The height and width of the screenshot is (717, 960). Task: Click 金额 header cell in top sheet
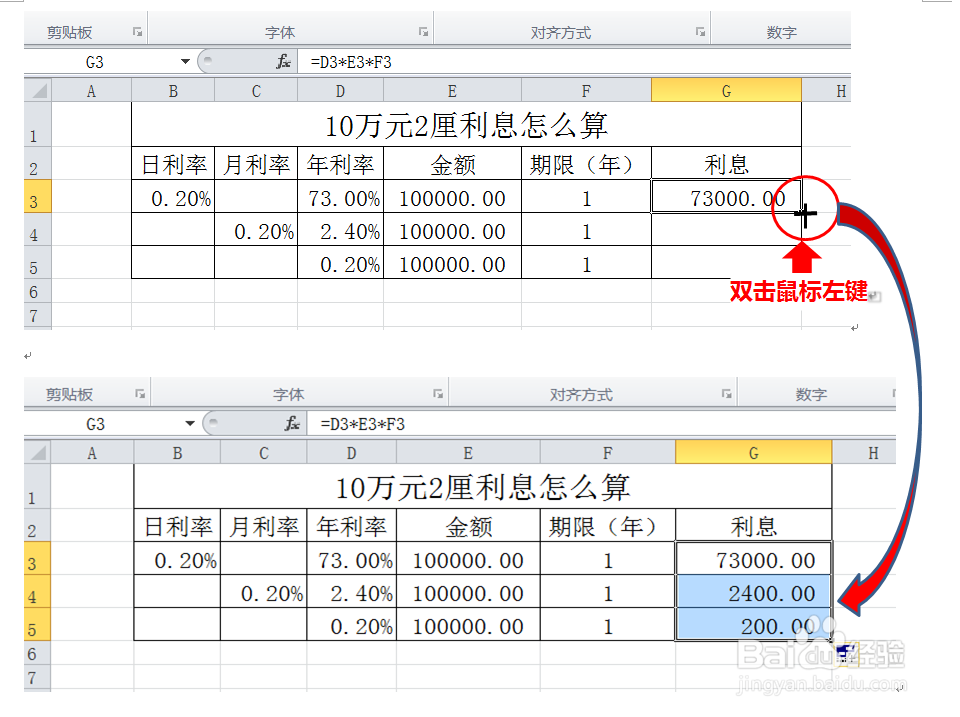[x=452, y=163]
